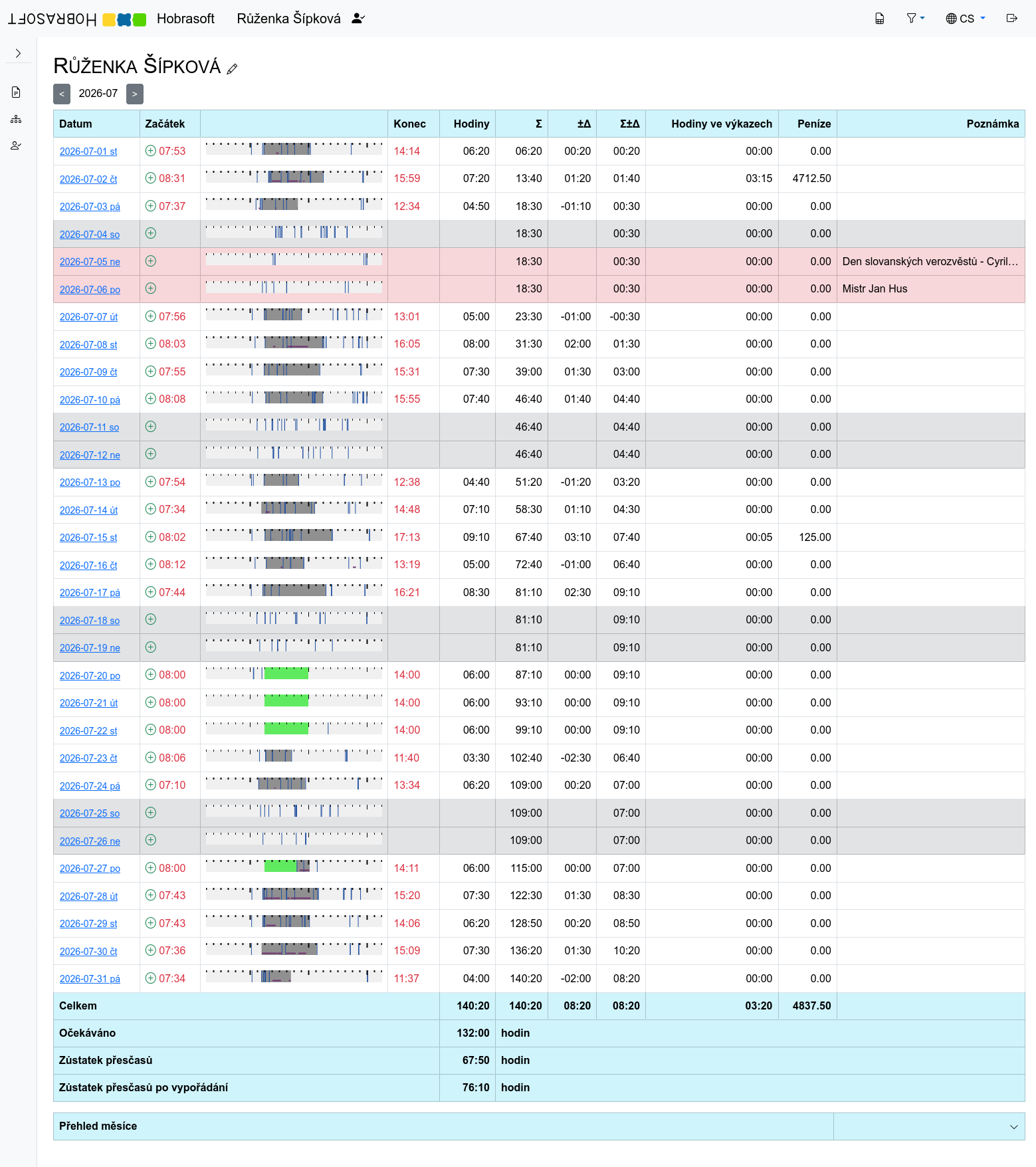Viewport: 1036px width, 1167px height.
Task: Click the timeline bar for 2026-07-08
Action: tap(294, 342)
